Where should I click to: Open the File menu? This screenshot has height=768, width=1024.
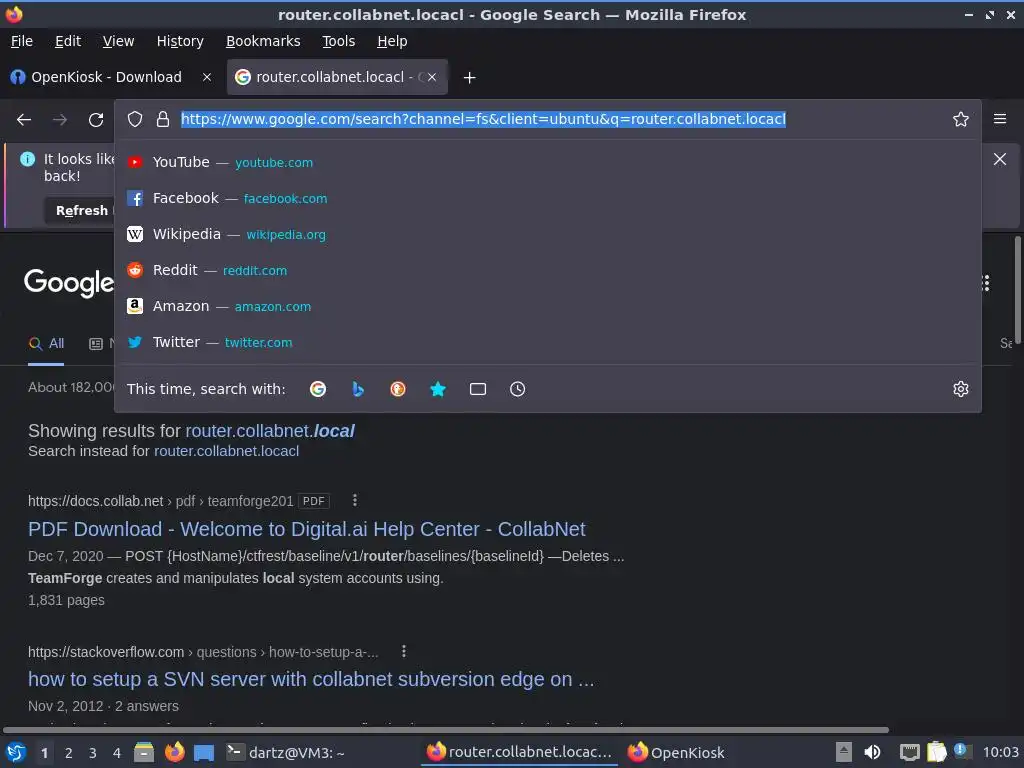pos(22,41)
